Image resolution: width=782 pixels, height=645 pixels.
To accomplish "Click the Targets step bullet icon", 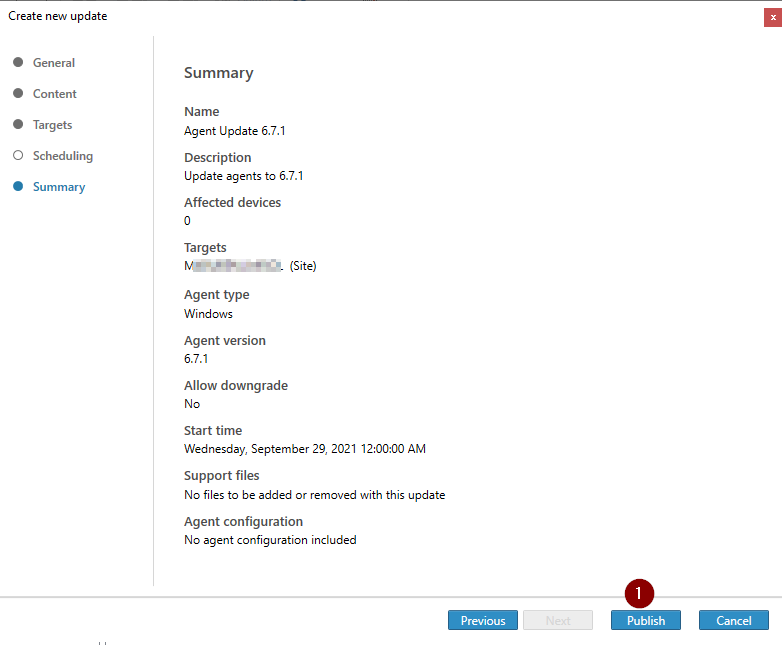I will coord(18,124).
